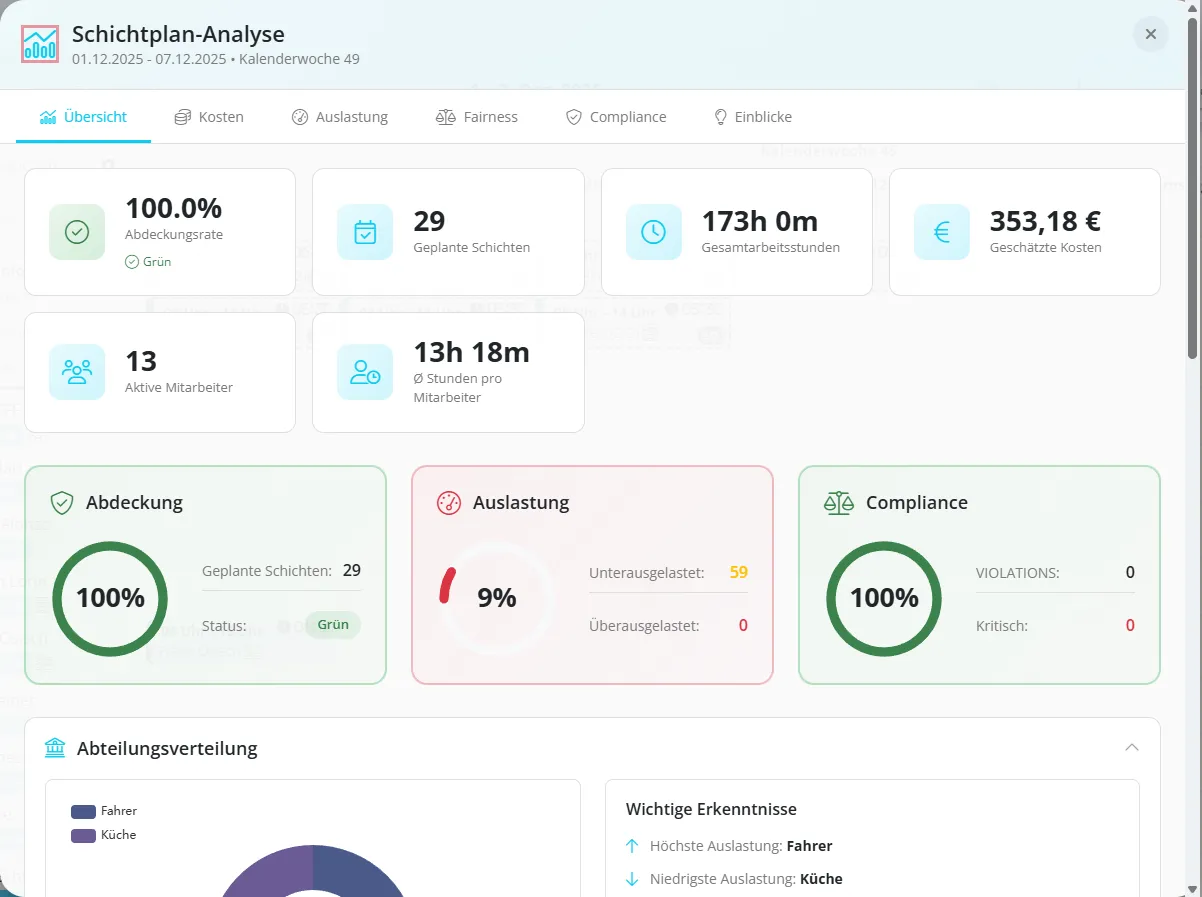Click the Abteilungsverteilung building icon
The image size is (1202, 897).
[55, 747]
